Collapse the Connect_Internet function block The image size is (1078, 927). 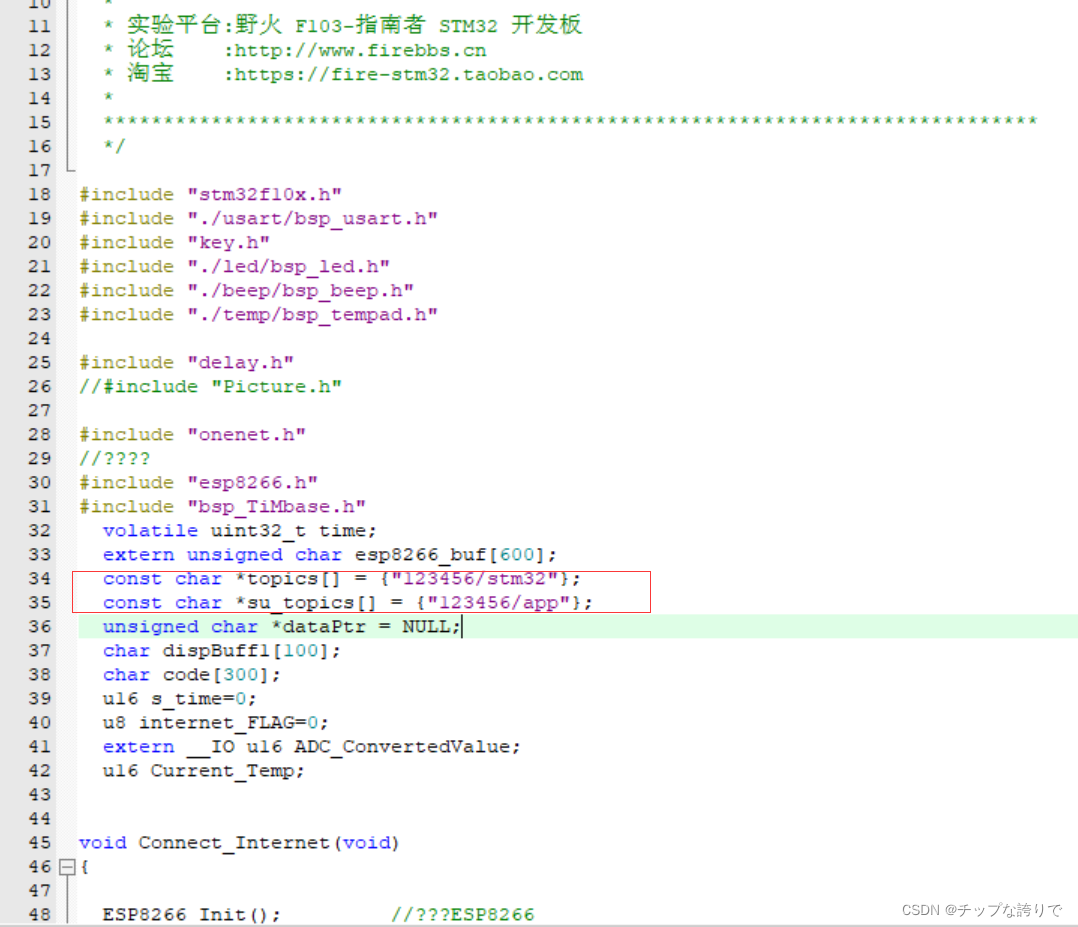point(67,866)
